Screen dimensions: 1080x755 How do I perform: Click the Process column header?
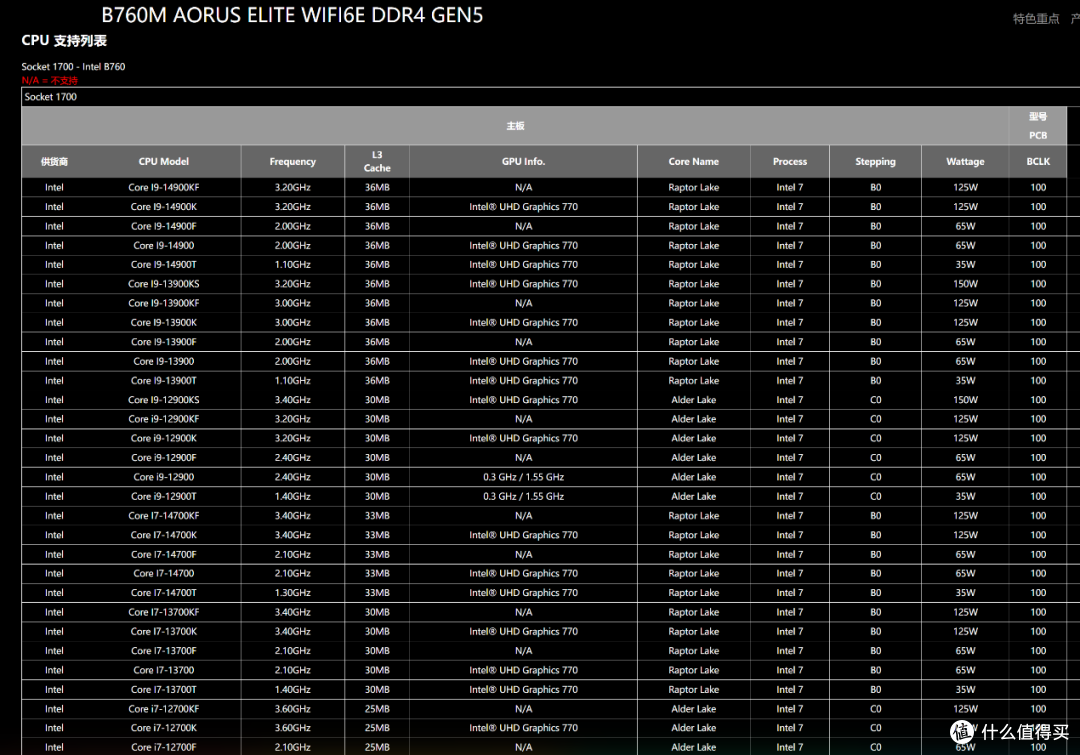(789, 161)
